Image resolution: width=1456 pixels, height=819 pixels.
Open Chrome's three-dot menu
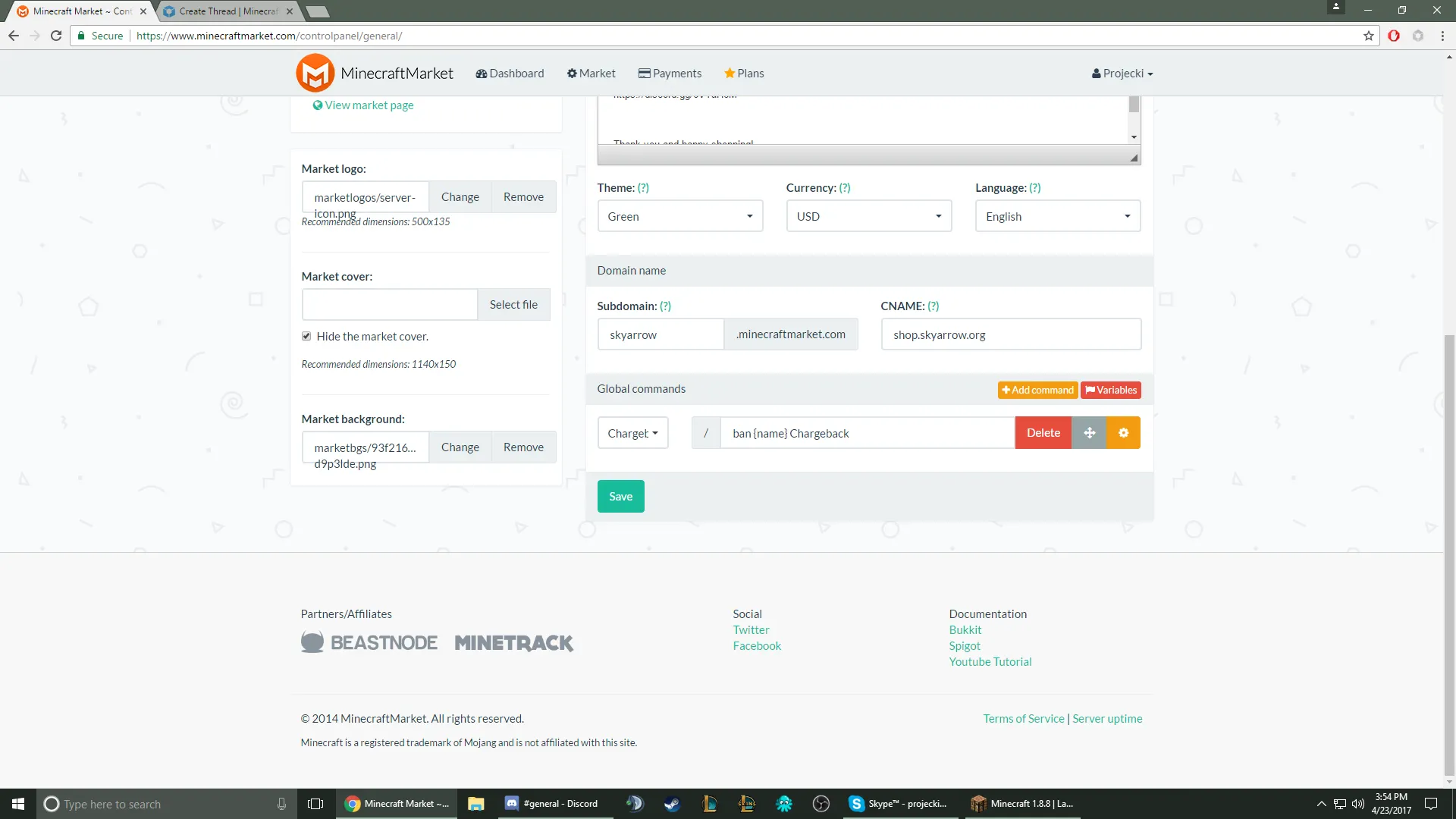(1442, 36)
